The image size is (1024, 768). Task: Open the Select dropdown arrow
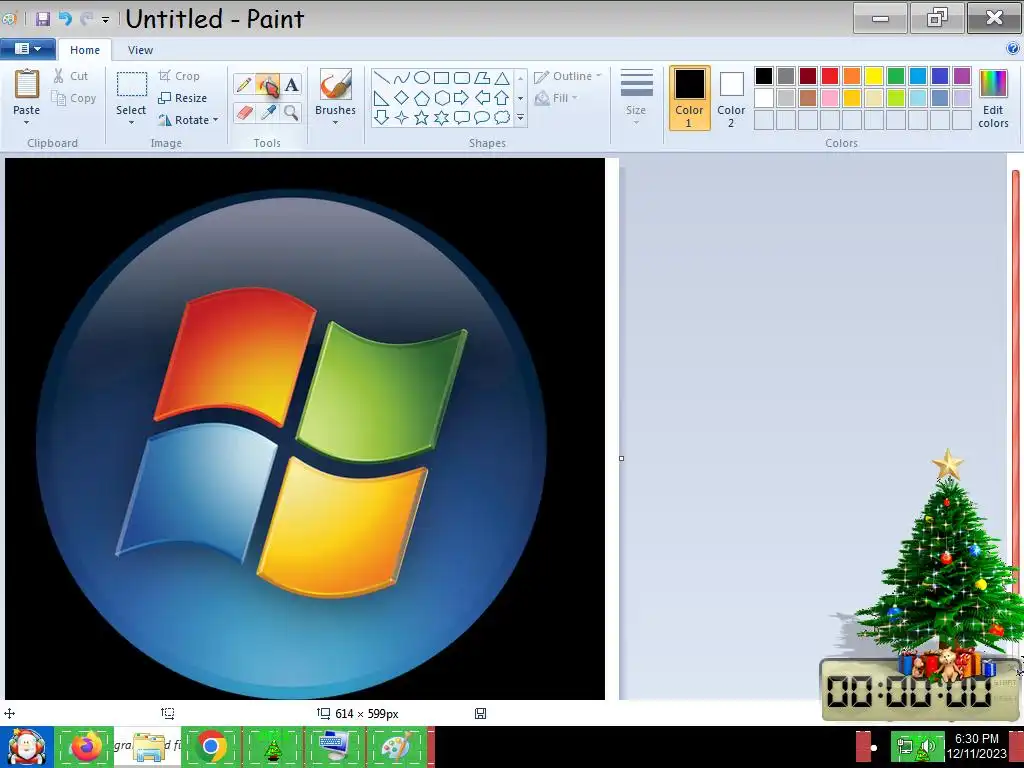(x=131, y=122)
